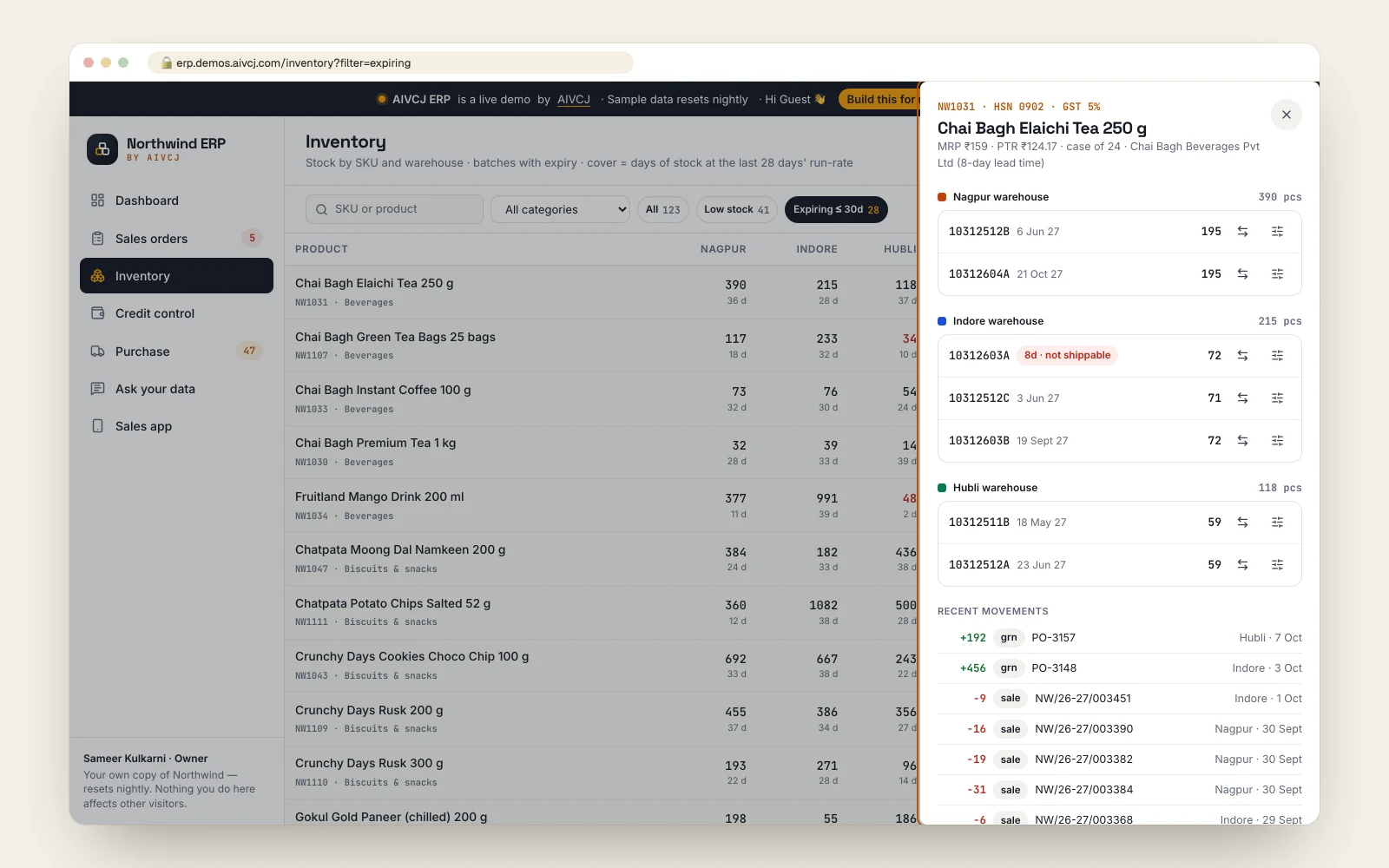Screen dimensions: 1389x868
Task: Click transfer icon for batch 10312603B
Action: tap(1242, 441)
